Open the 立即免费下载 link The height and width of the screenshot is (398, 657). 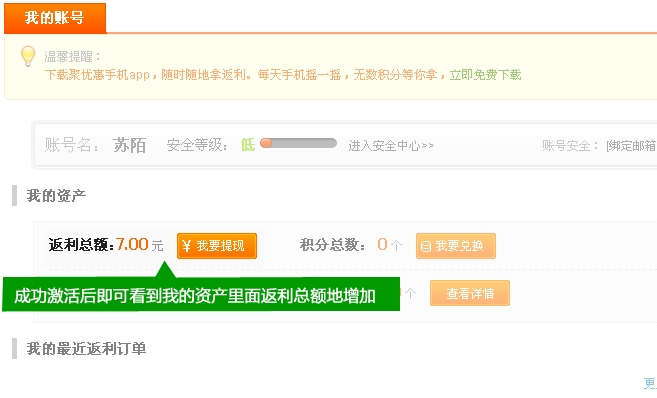pos(485,75)
